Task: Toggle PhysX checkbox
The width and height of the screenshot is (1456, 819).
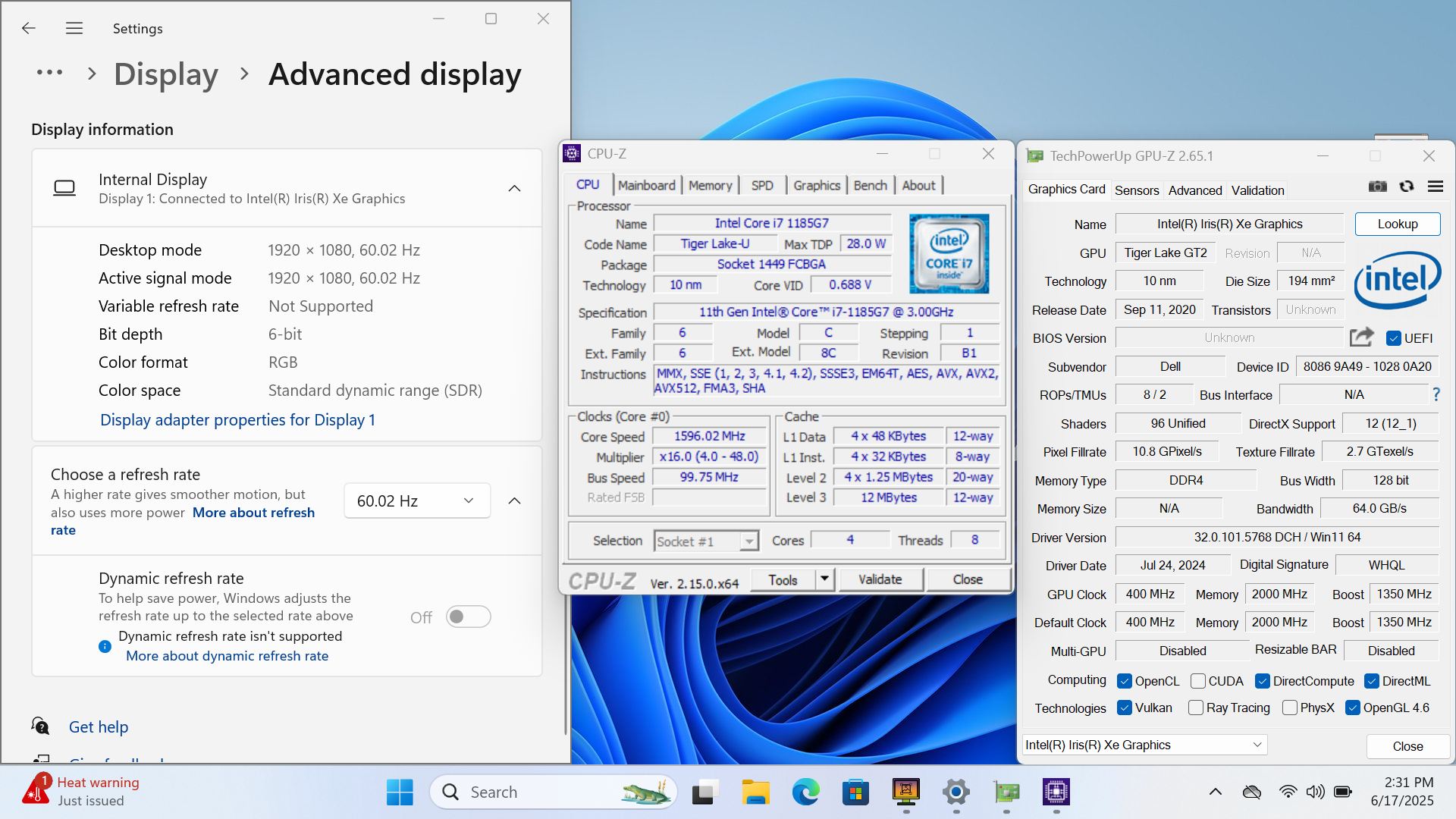Action: [x=1289, y=708]
